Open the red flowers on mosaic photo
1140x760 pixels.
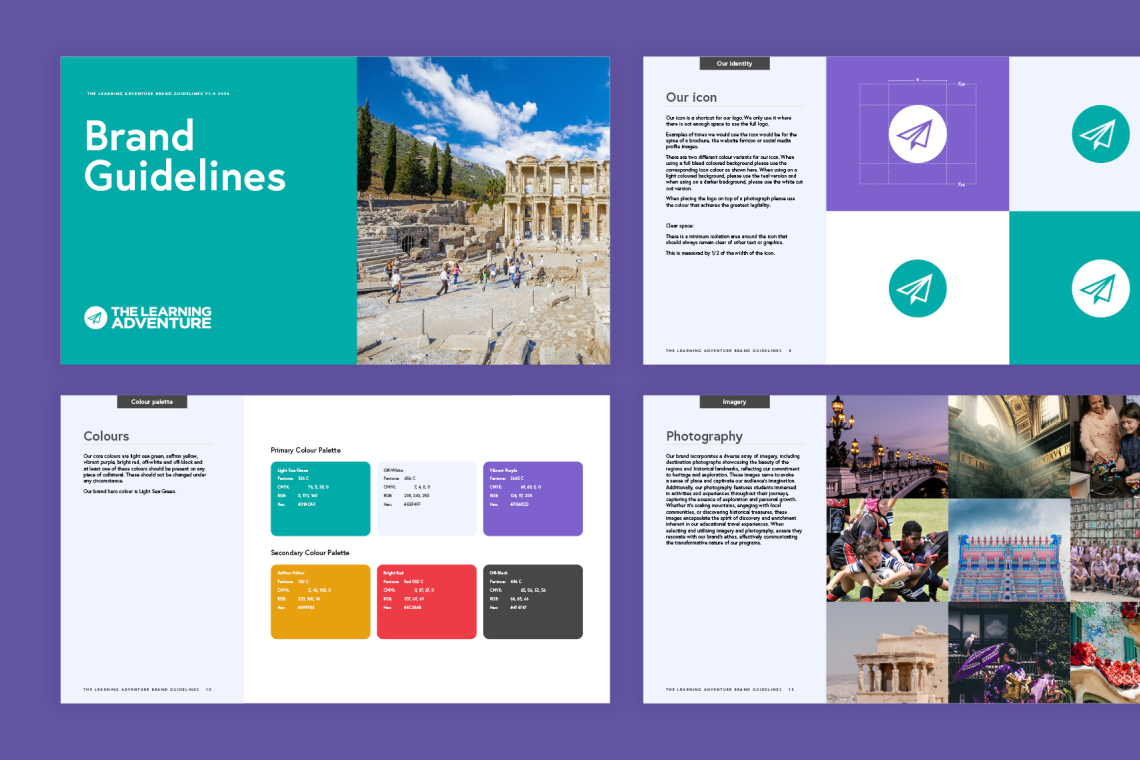(1105, 652)
